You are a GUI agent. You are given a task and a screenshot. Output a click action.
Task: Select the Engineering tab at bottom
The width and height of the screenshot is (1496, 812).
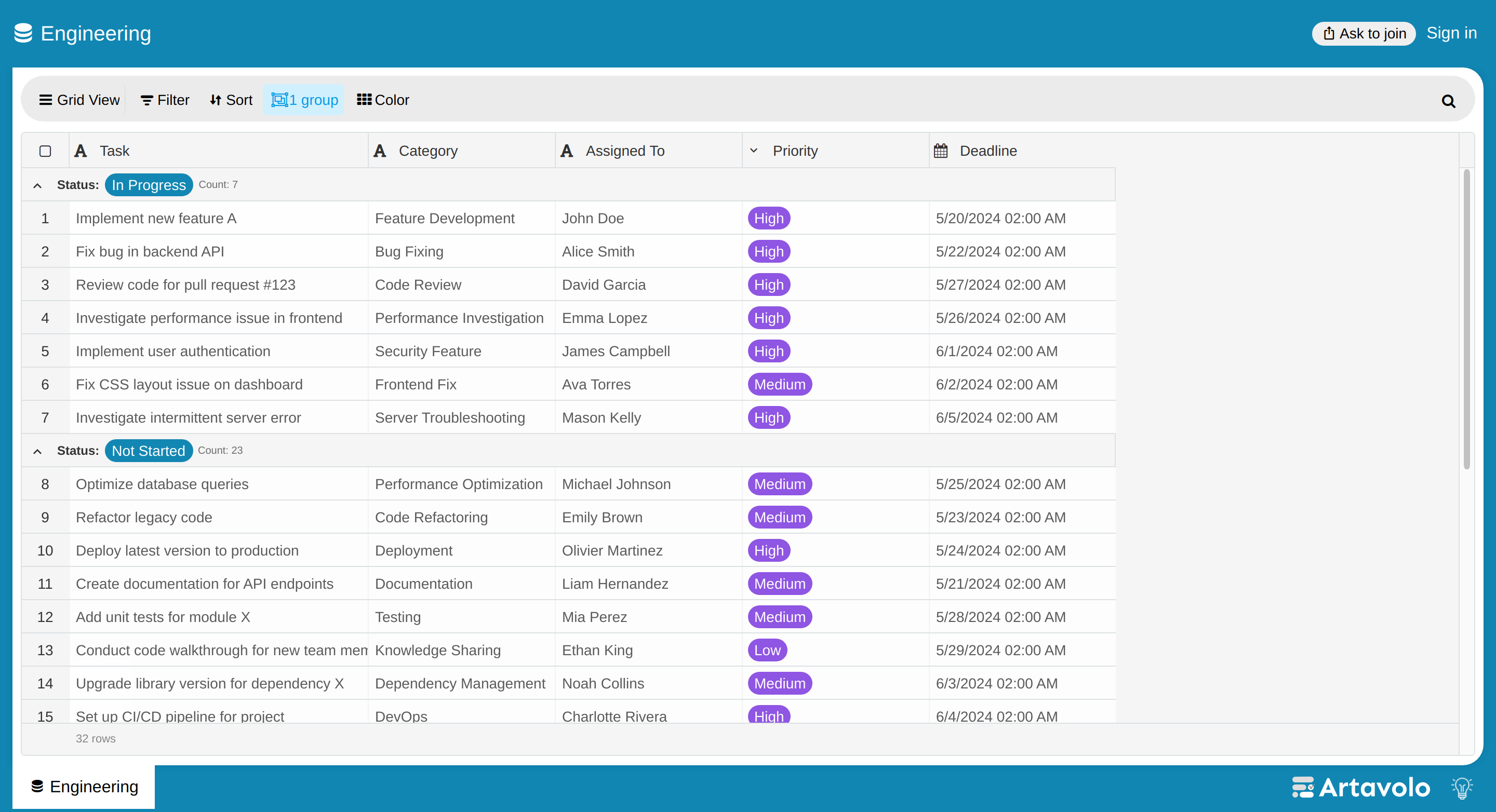click(x=84, y=787)
